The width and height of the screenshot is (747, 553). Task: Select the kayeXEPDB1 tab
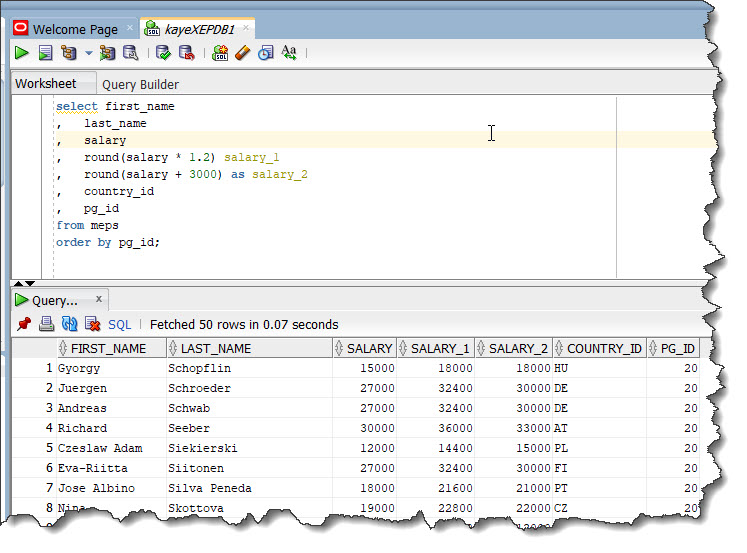click(x=200, y=30)
